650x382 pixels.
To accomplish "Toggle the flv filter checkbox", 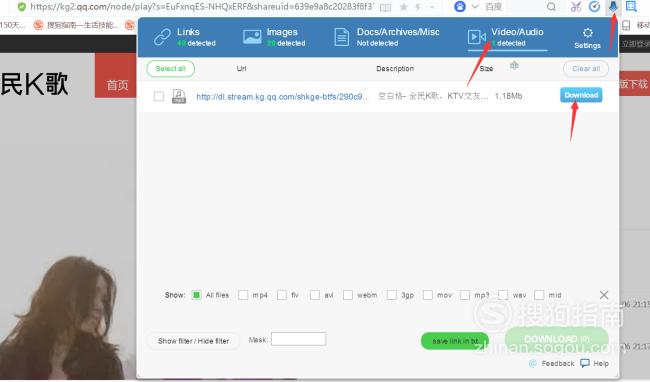I will coord(281,295).
